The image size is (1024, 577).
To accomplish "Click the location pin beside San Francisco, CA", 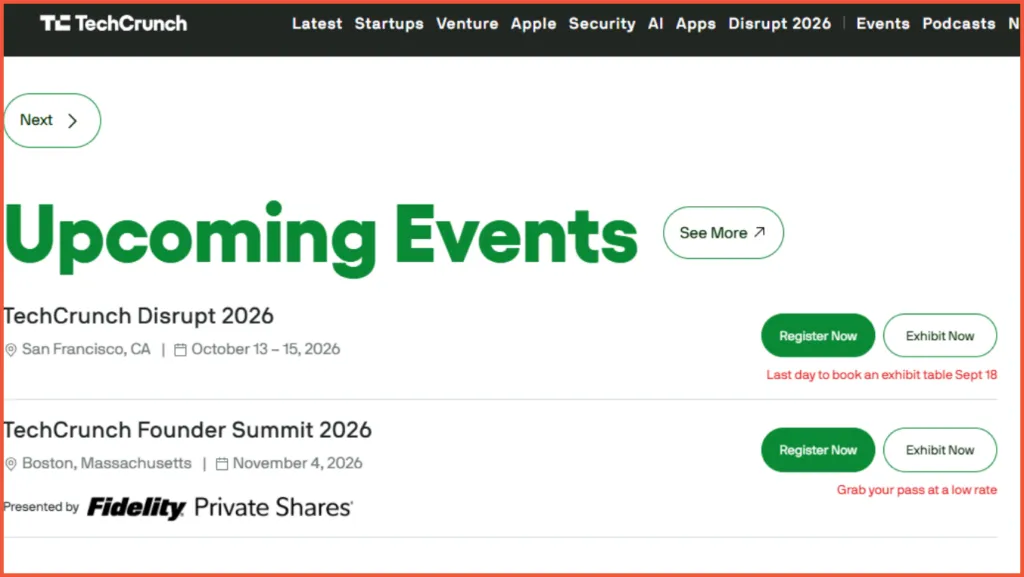I will click(10, 350).
